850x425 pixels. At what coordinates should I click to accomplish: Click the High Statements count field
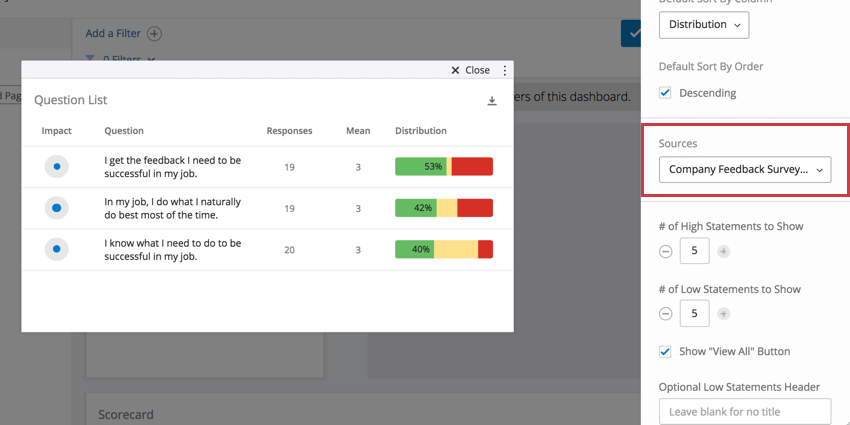tap(694, 251)
